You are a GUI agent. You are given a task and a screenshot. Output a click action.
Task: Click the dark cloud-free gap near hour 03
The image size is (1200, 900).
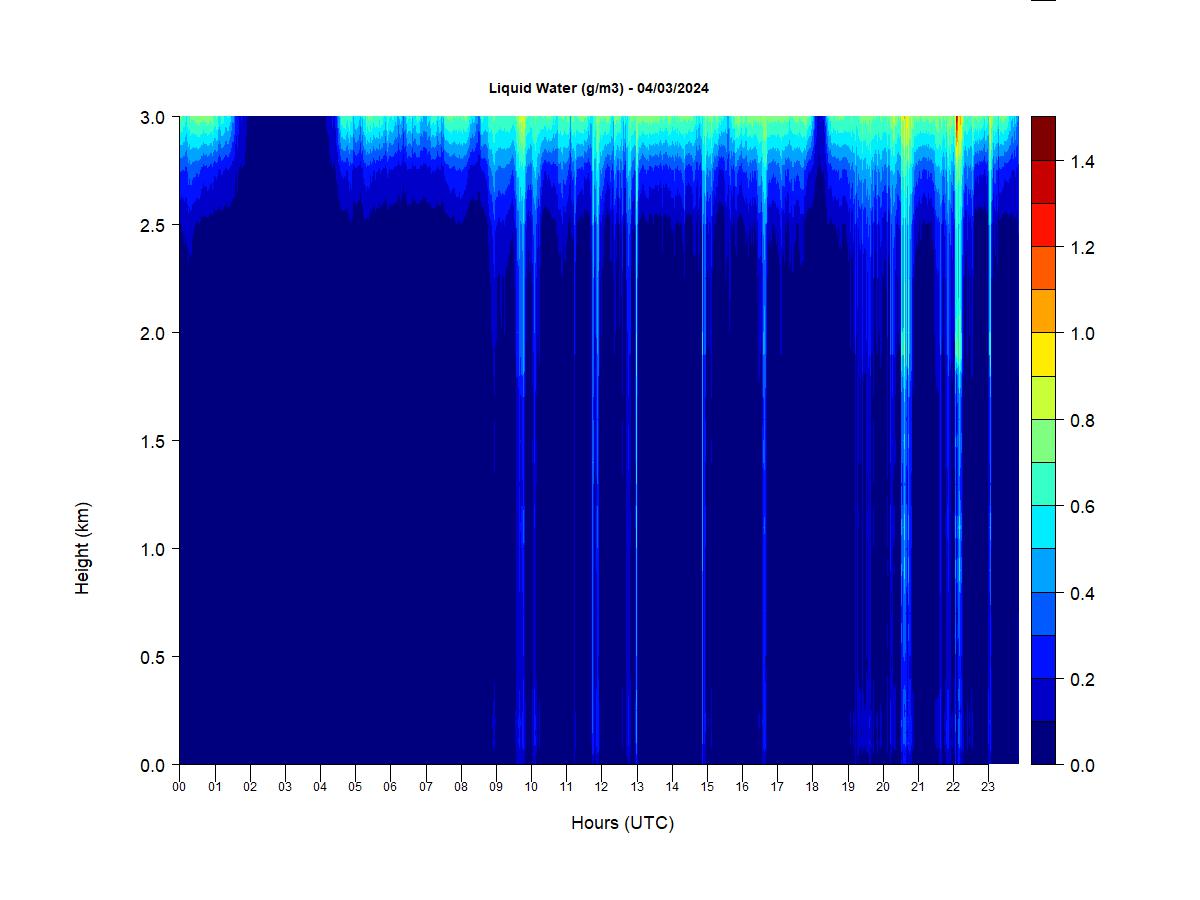pyautogui.click(x=285, y=160)
